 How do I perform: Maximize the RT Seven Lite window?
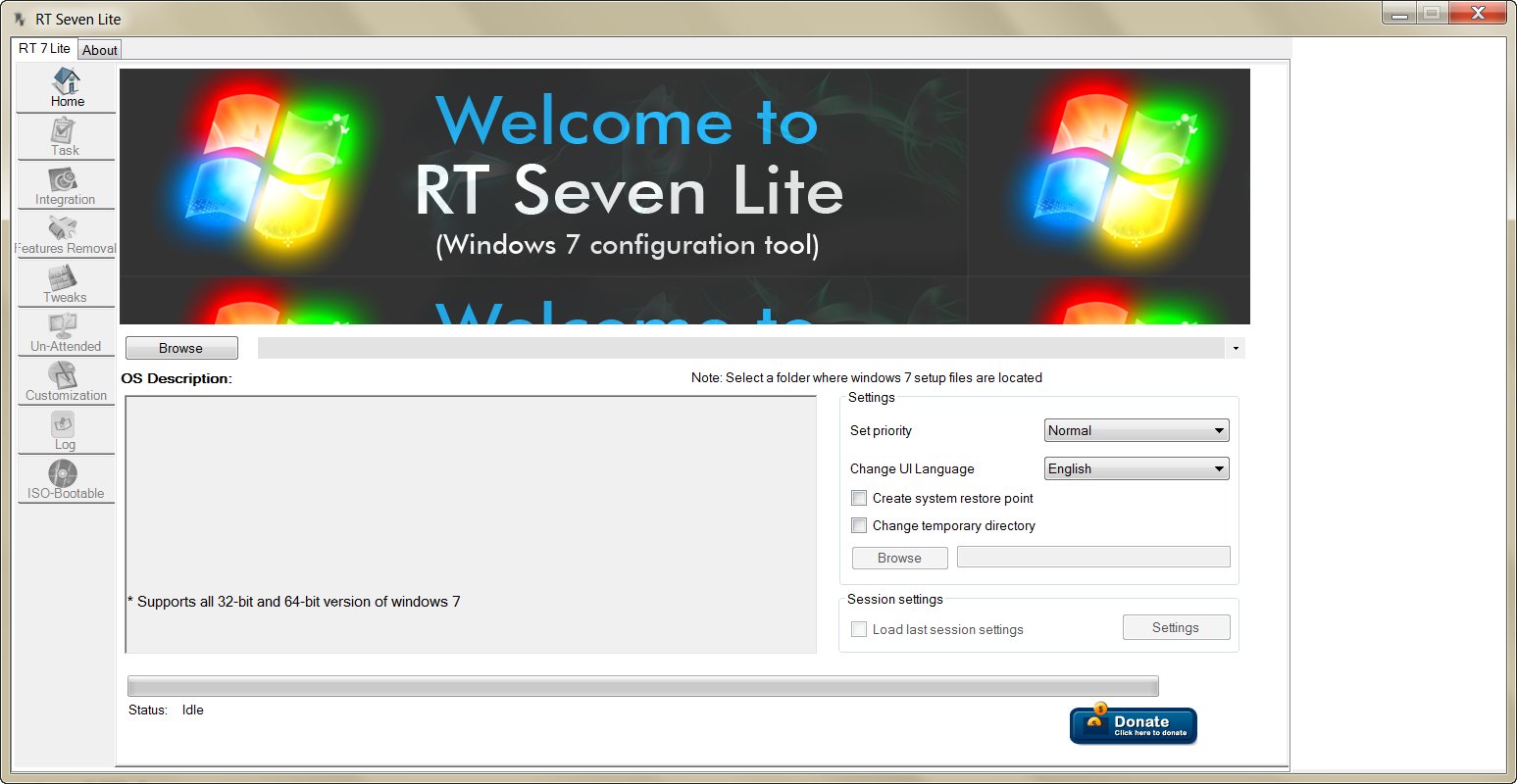1431,13
